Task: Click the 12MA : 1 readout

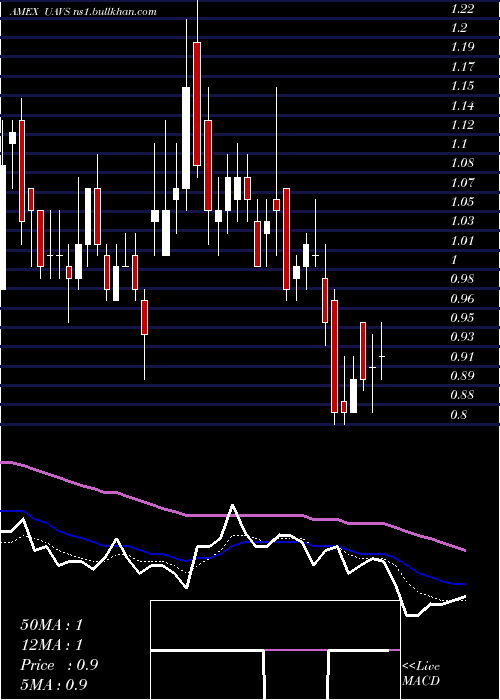Action: 51,645
